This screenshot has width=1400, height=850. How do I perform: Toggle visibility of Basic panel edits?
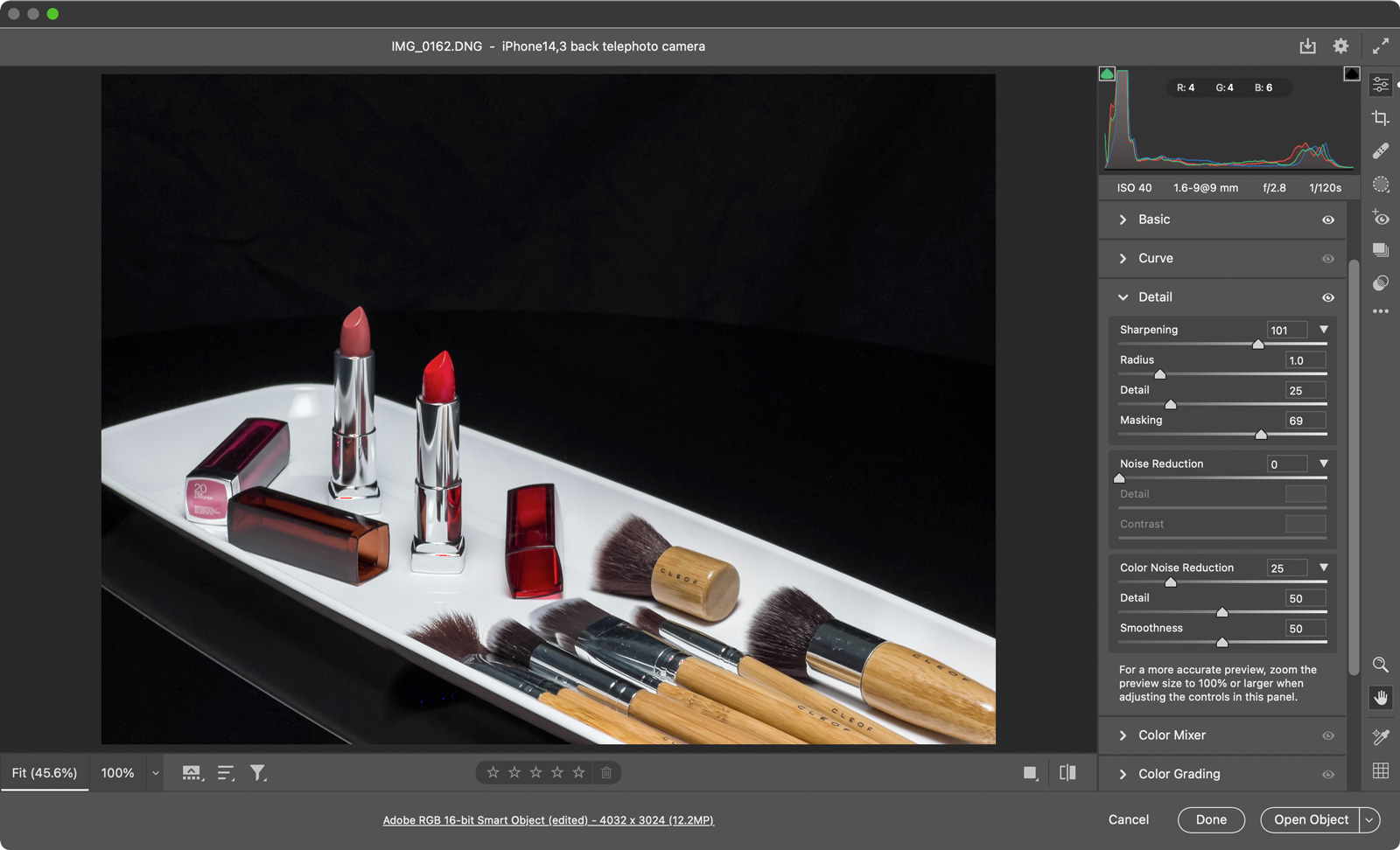point(1327,220)
